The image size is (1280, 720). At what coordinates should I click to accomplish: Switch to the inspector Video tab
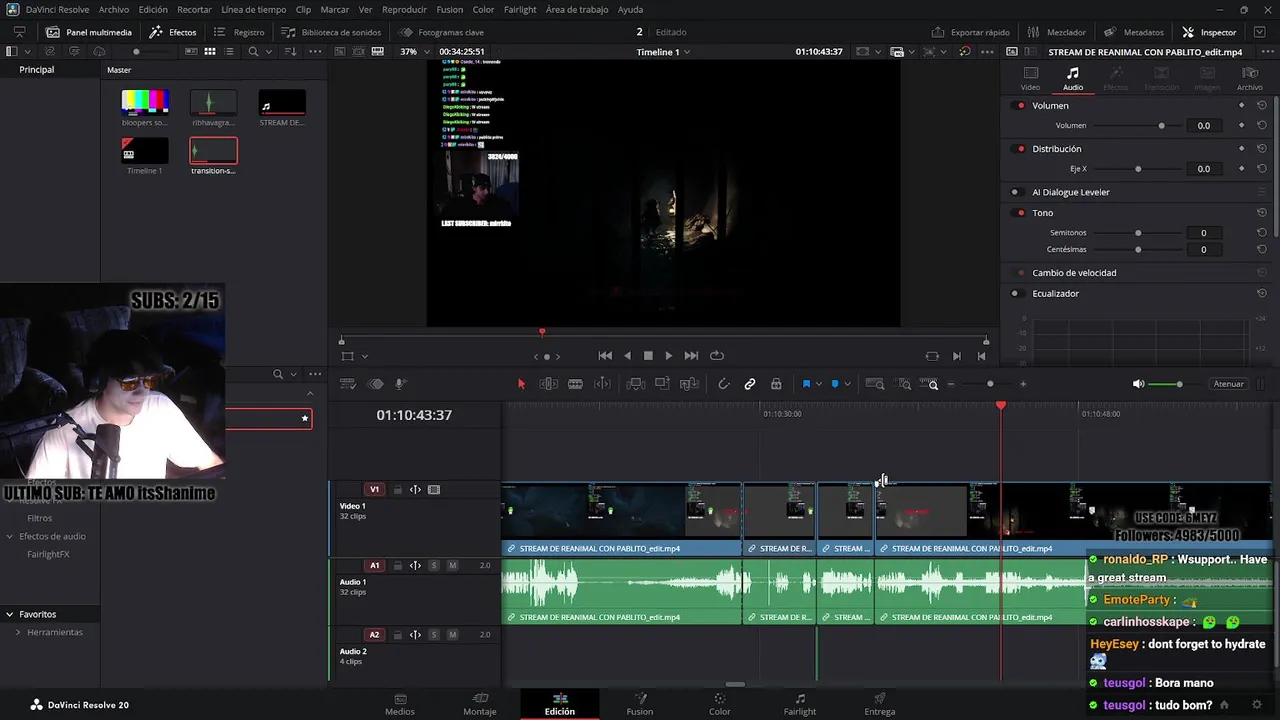click(x=1030, y=78)
